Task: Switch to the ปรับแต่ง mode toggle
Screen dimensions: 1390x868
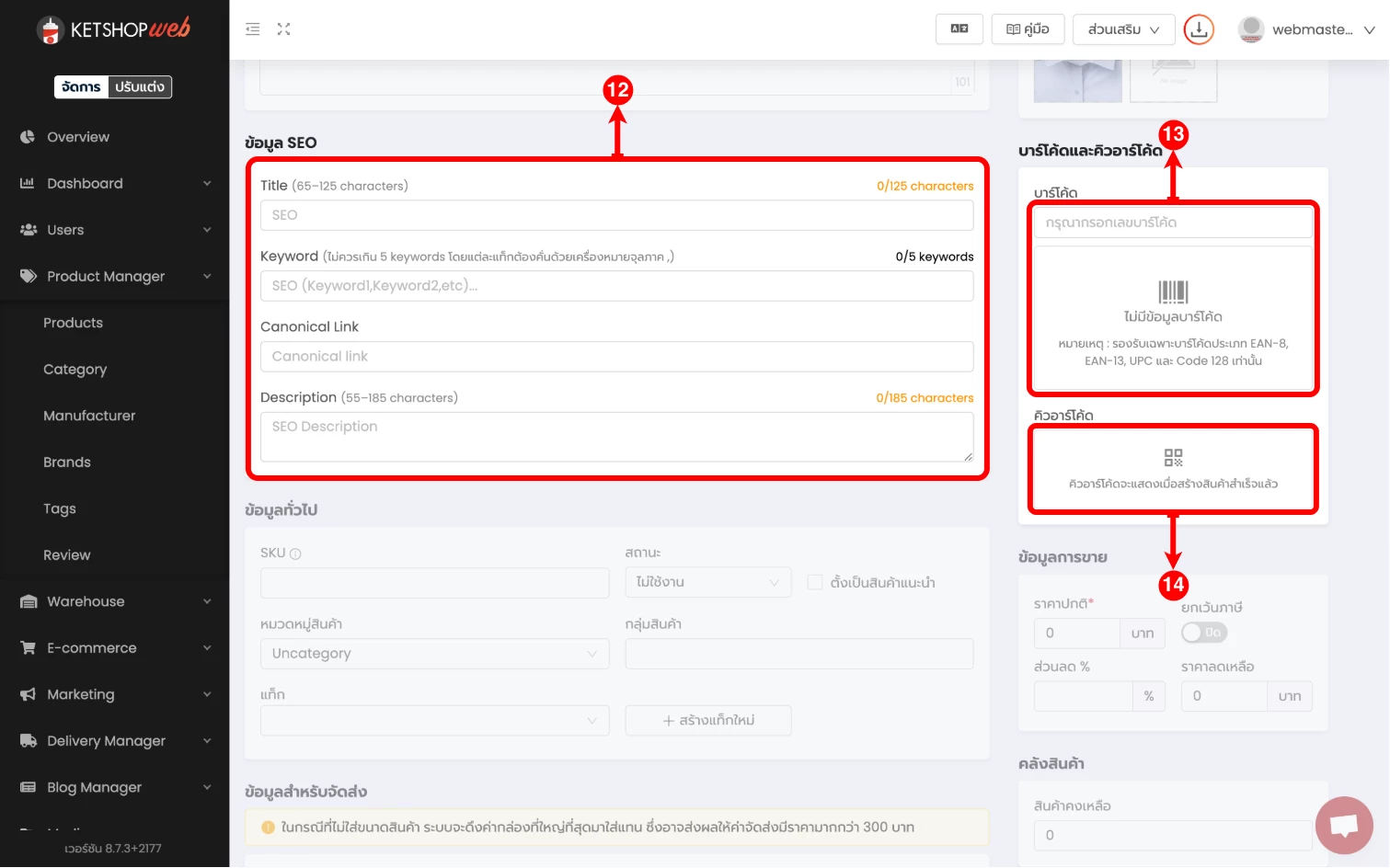Action: pos(140,87)
